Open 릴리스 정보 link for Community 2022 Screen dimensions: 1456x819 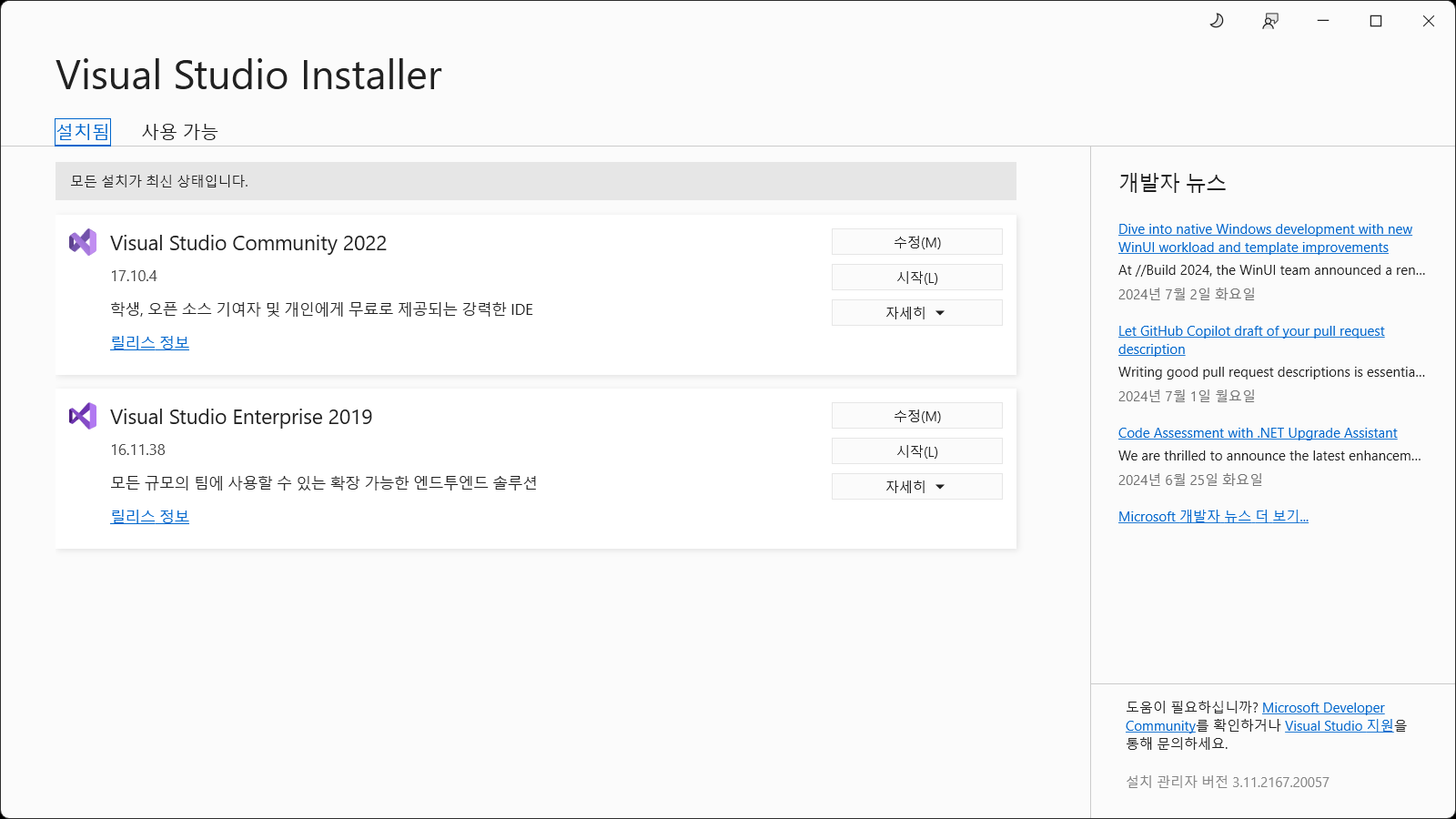click(150, 343)
